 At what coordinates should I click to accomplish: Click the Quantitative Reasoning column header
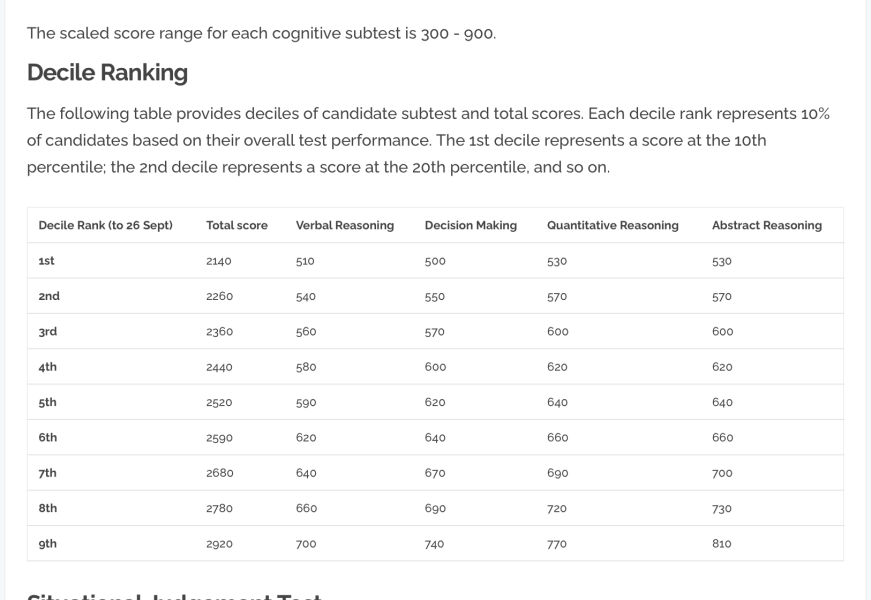click(x=613, y=226)
